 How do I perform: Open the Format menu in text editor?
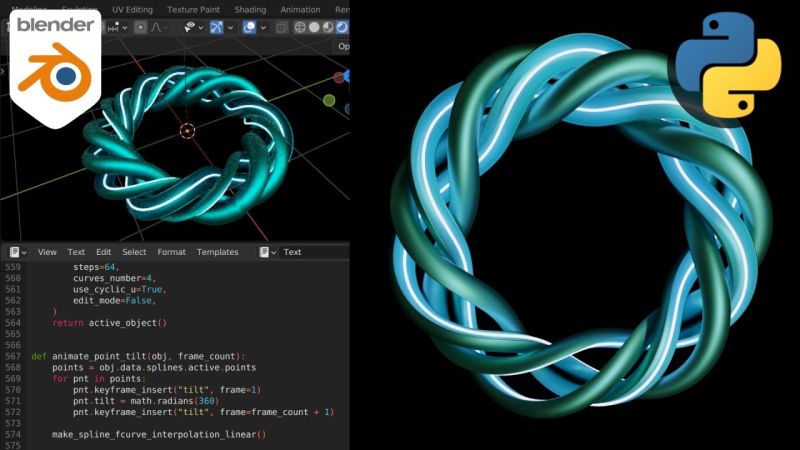pos(171,252)
